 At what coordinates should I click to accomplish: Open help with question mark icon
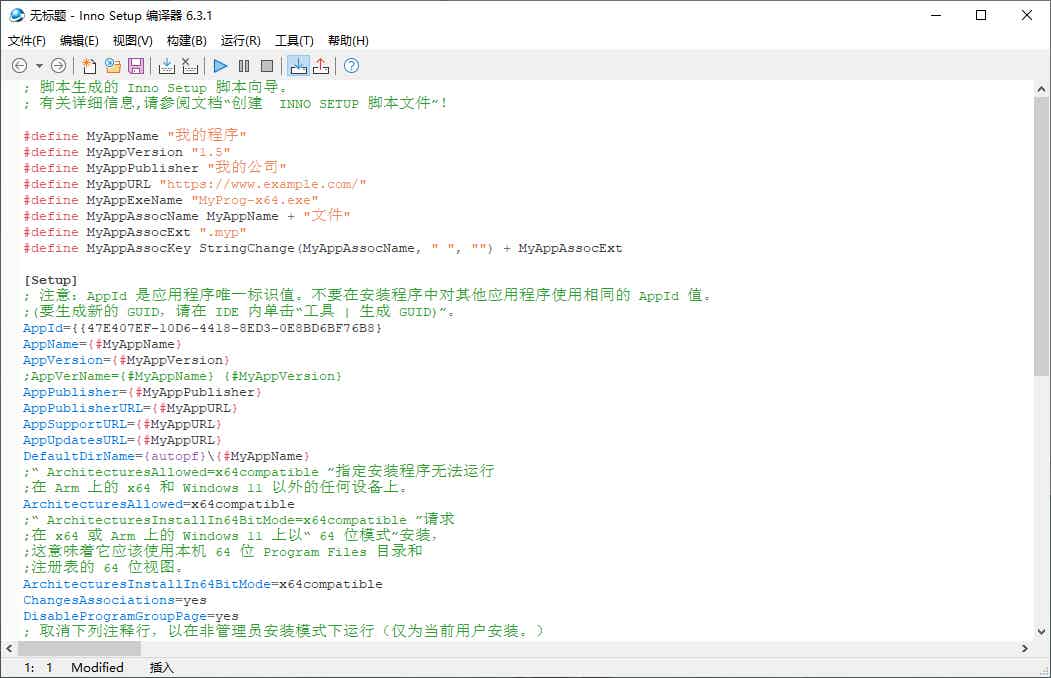click(351, 66)
